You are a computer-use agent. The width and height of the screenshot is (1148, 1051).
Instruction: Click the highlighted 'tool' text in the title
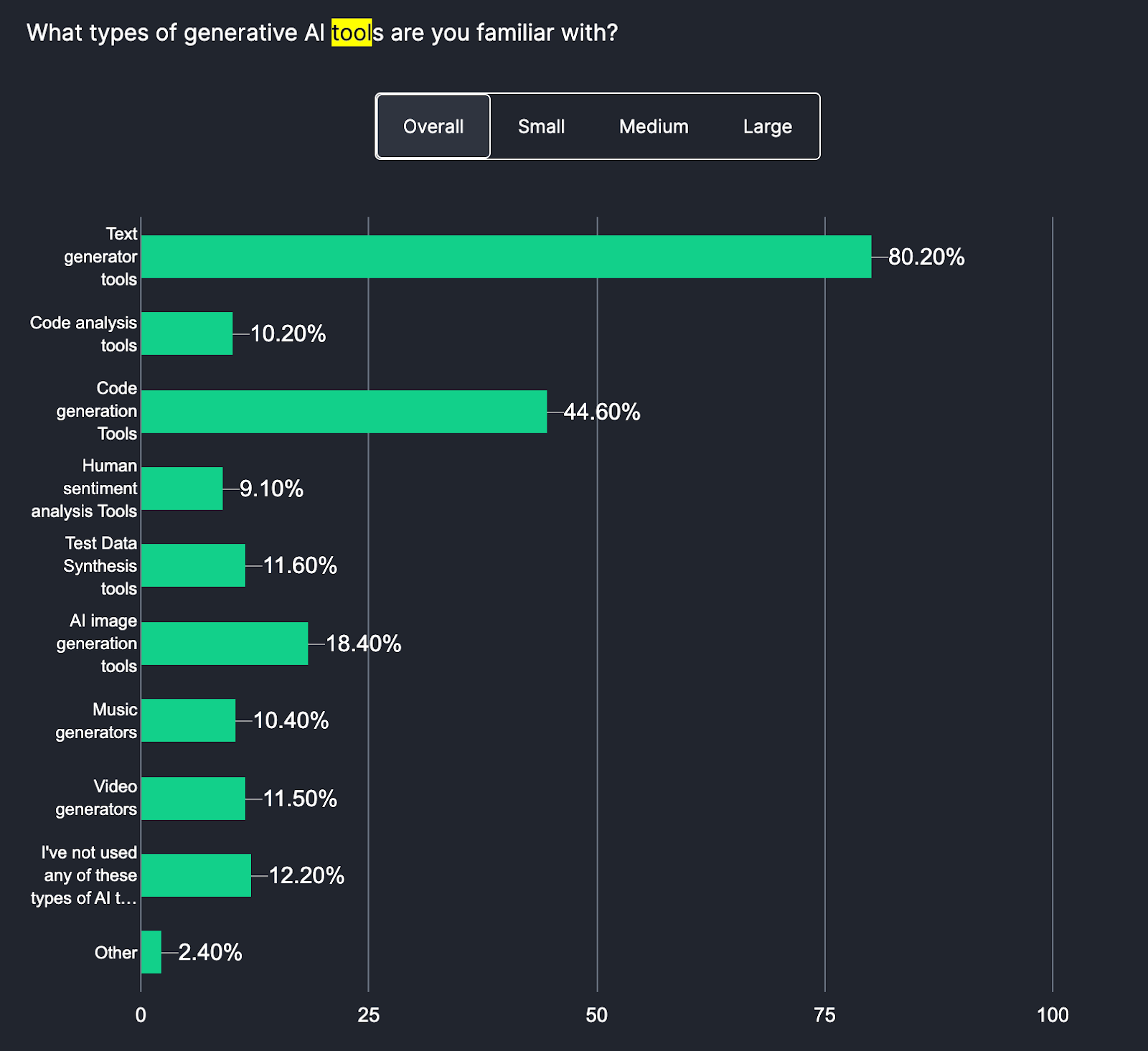(x=349, y=32)
